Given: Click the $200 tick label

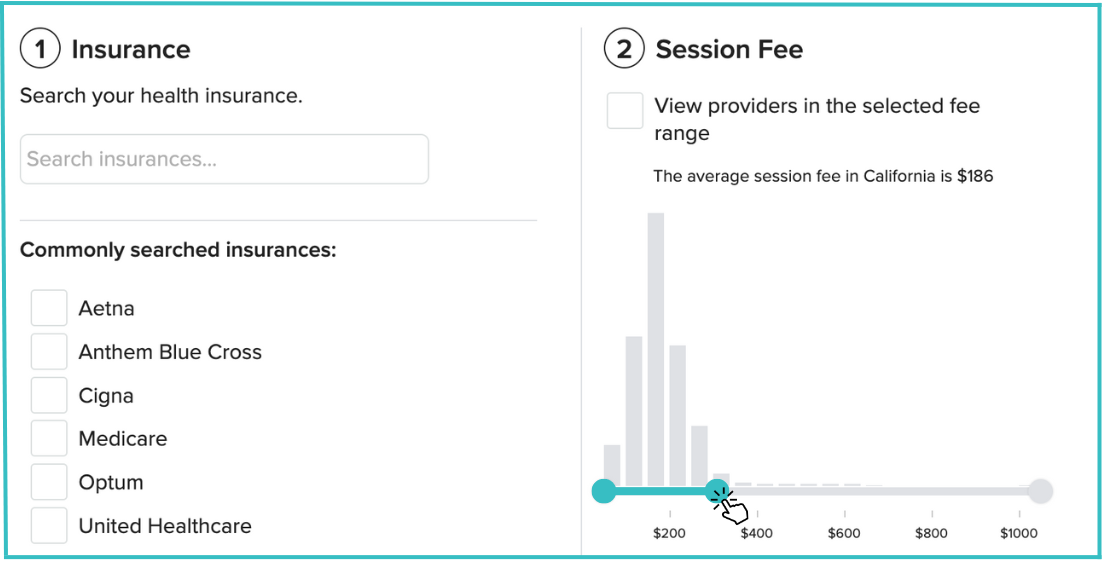Looking at the screenshot, I should tap(669, 534).
